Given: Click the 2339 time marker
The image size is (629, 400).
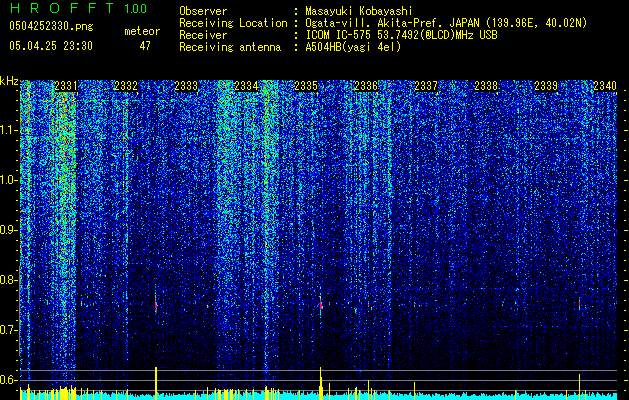Looking at the screenshot, I should coord(546,86).
